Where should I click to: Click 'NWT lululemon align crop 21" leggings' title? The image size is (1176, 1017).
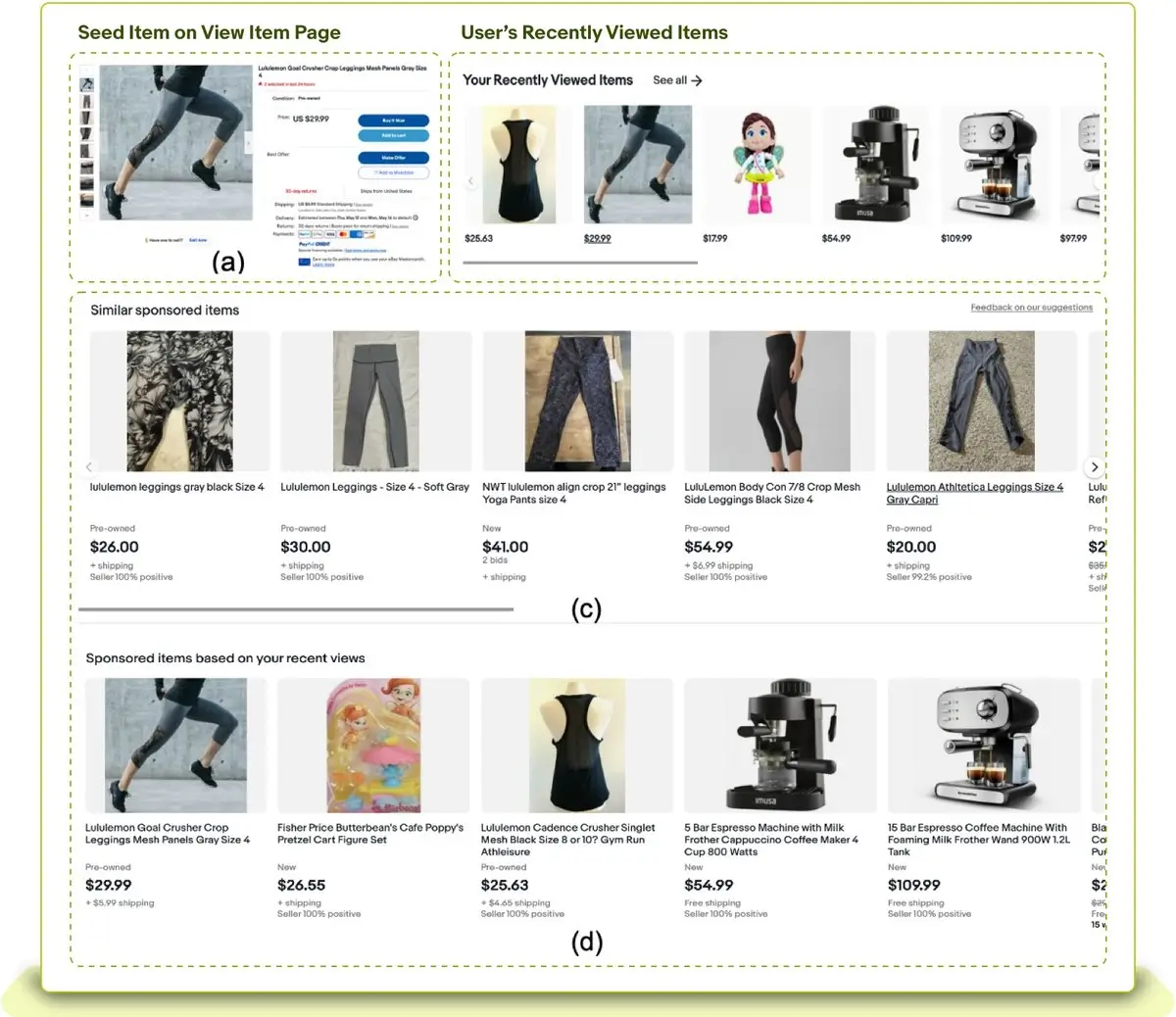(x=574, y=493)
